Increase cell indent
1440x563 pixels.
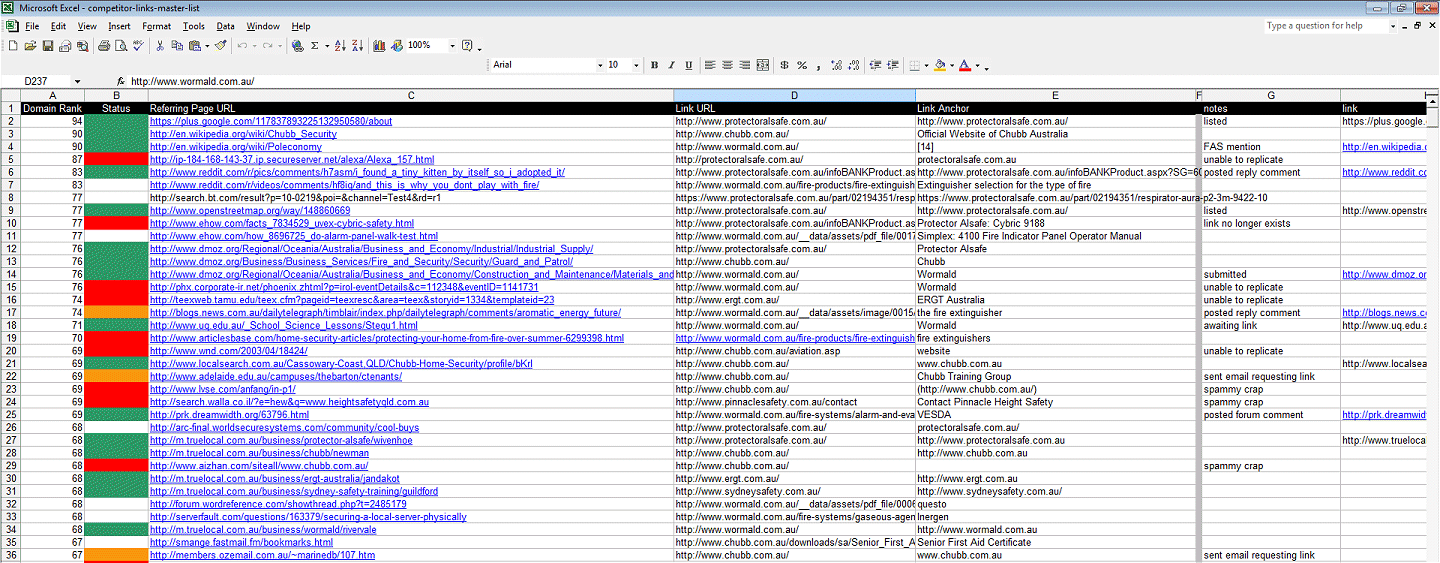pyautogui.click(x=893, y=65)
